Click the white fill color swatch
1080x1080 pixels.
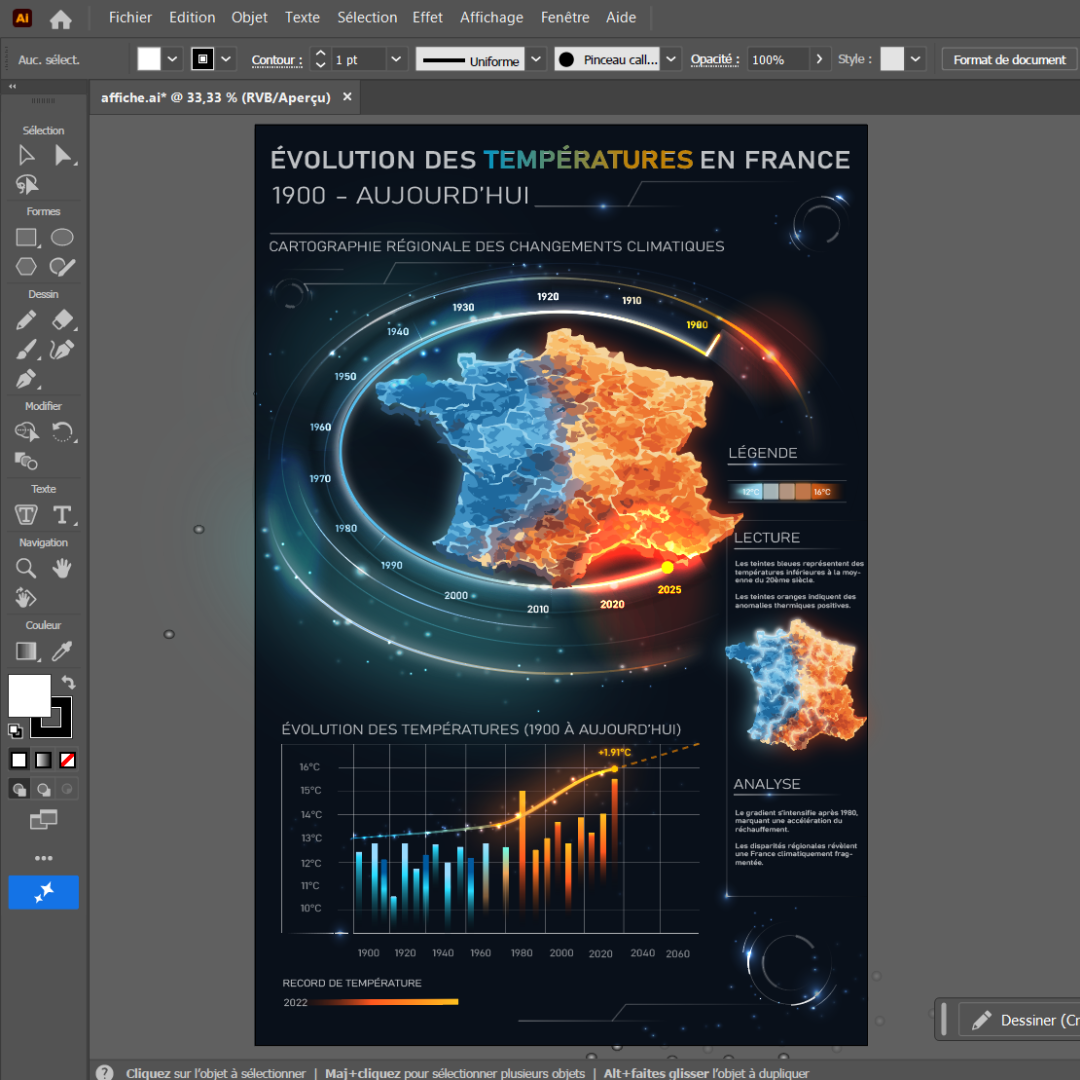click(29, 695)
